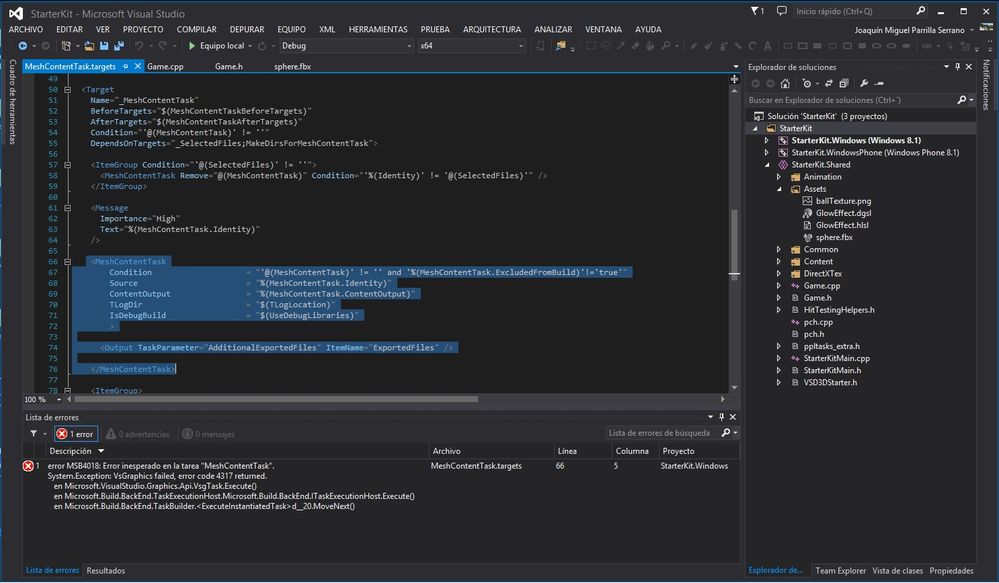Select the sphere.fbx file in Assets
This screenshot has height=583, width=999.
834,237
